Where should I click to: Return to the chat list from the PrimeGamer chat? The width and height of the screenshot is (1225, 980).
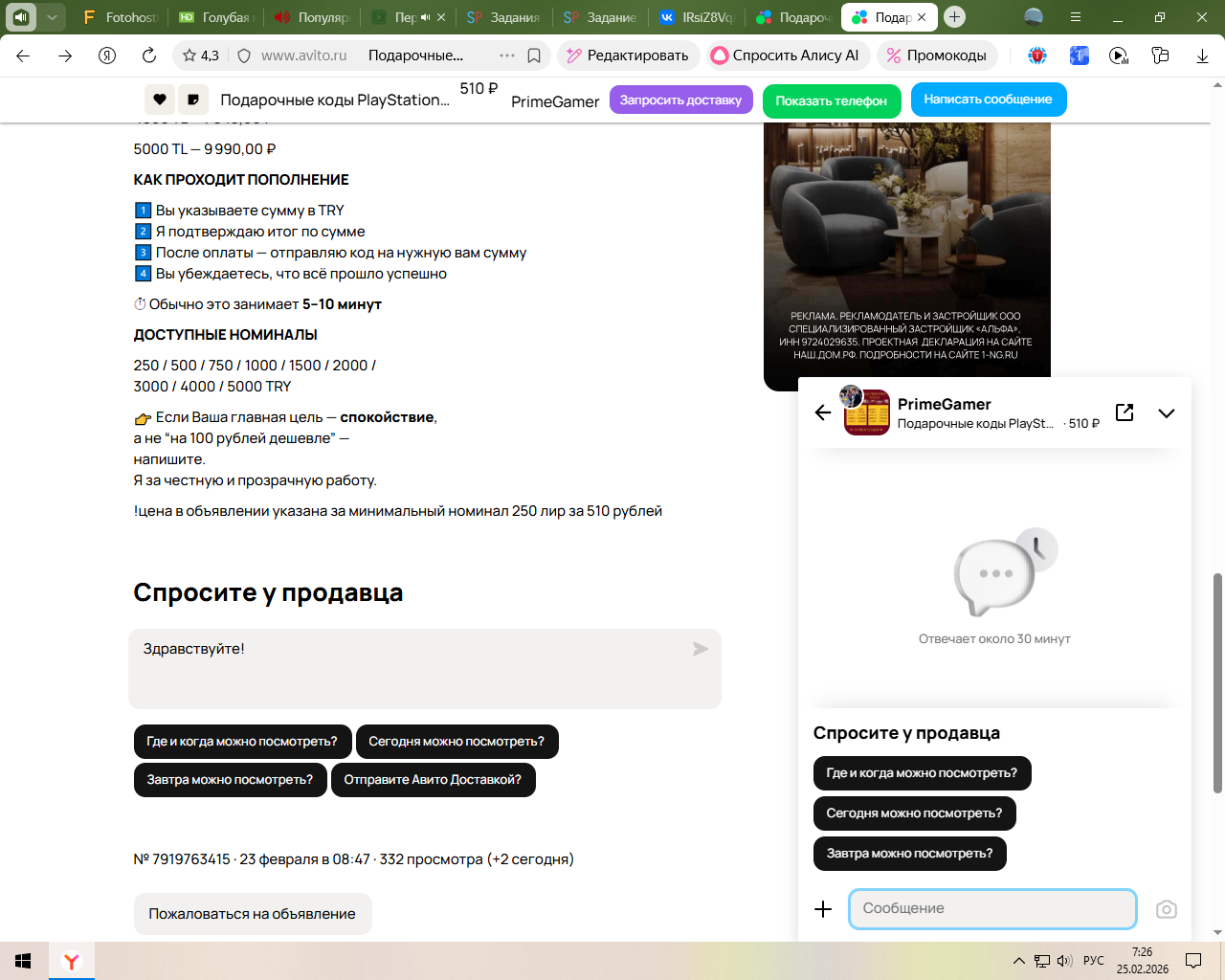click(823, 412)
